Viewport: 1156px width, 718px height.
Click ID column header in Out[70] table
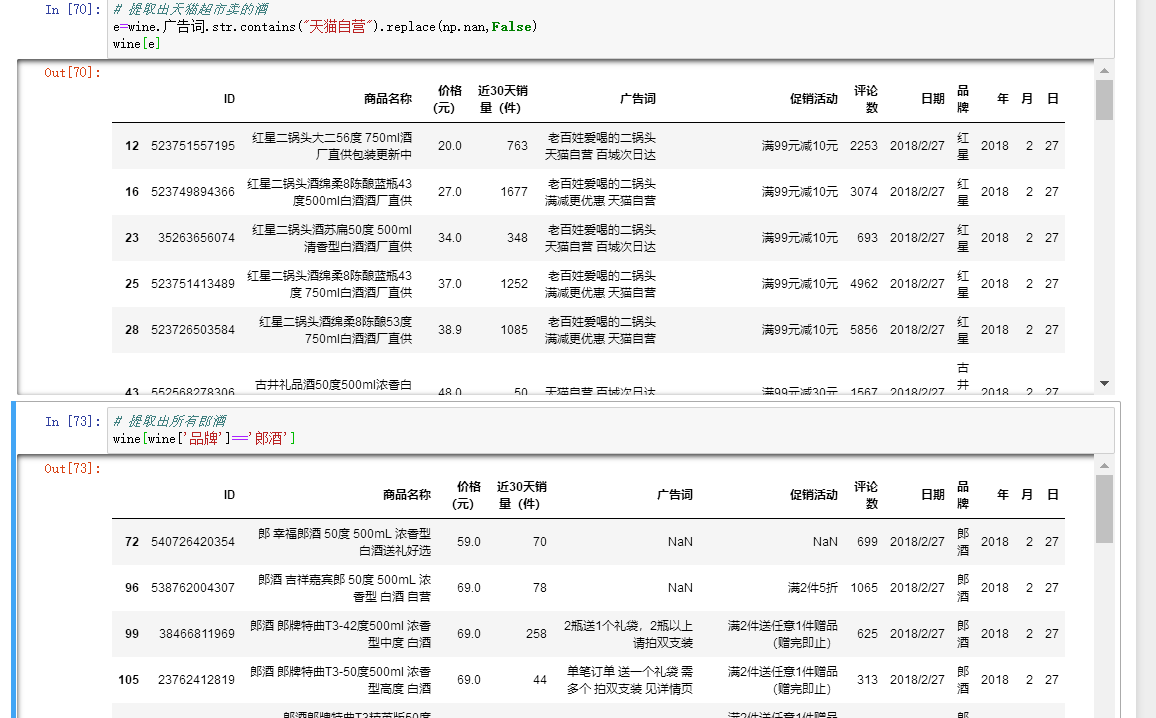[229, 99]
